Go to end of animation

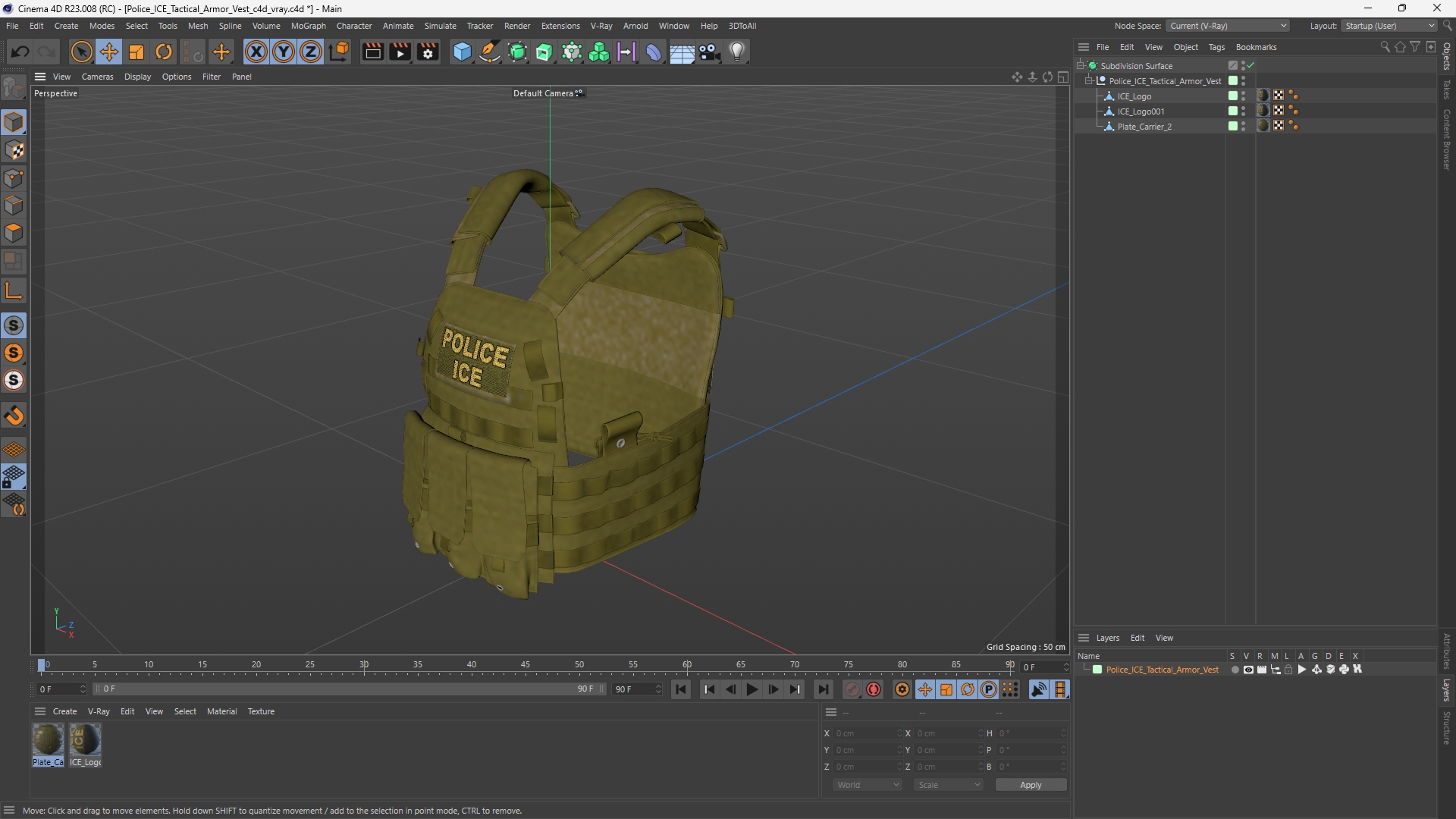pos(823,689)
